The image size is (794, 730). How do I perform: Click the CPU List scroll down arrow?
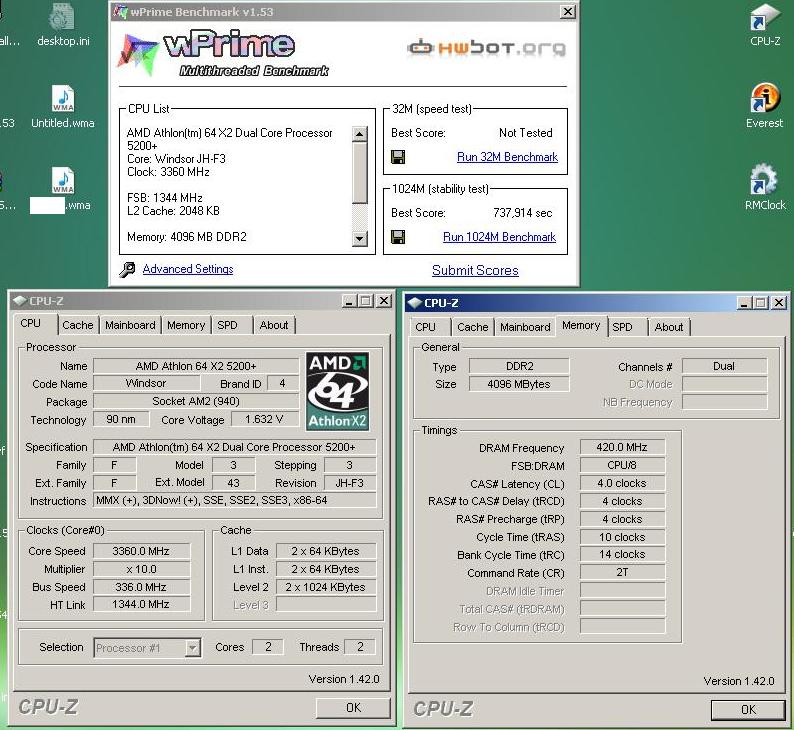[x=360, y=238]
